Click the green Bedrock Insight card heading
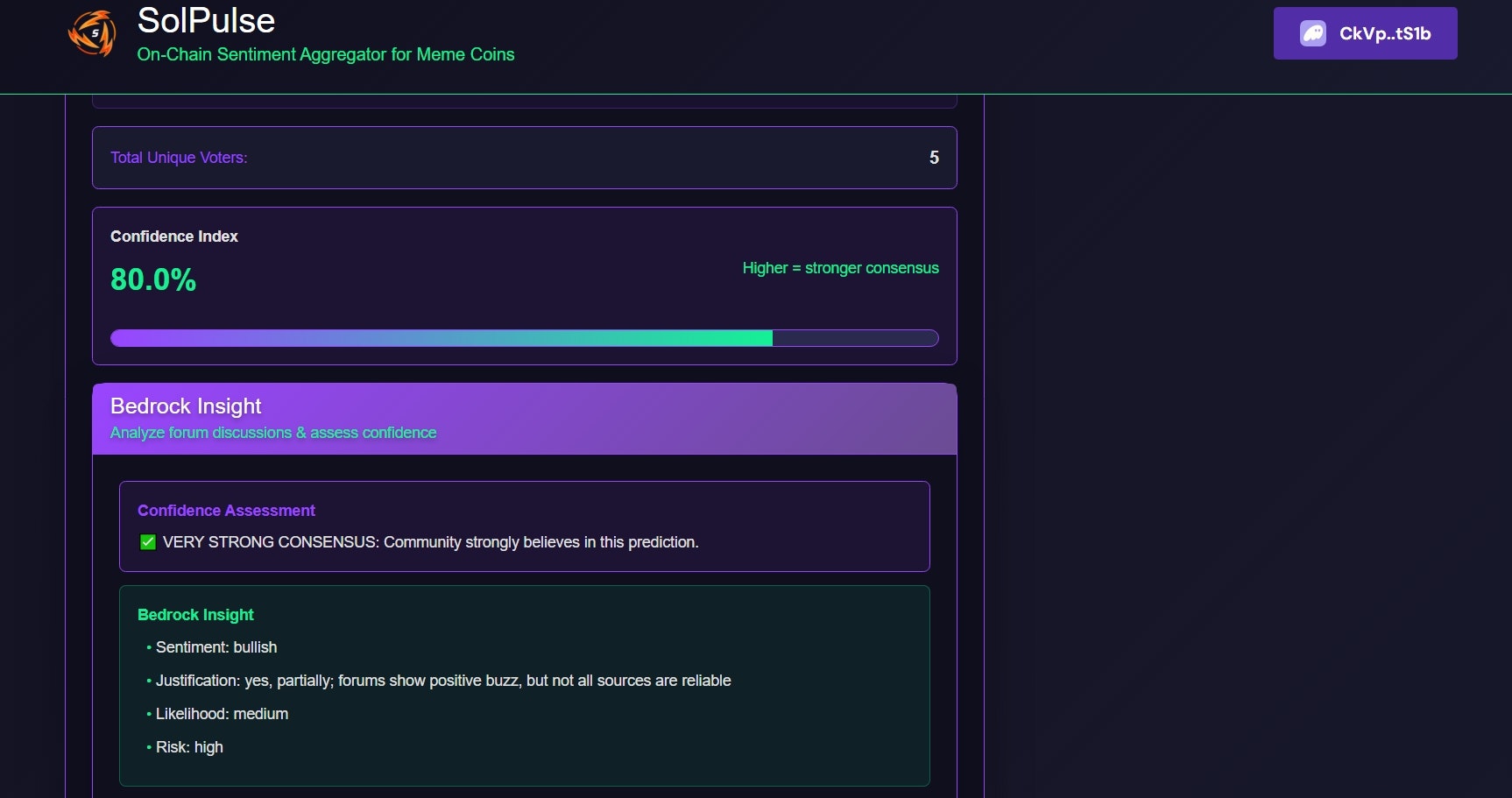 [x=195, y=615]
